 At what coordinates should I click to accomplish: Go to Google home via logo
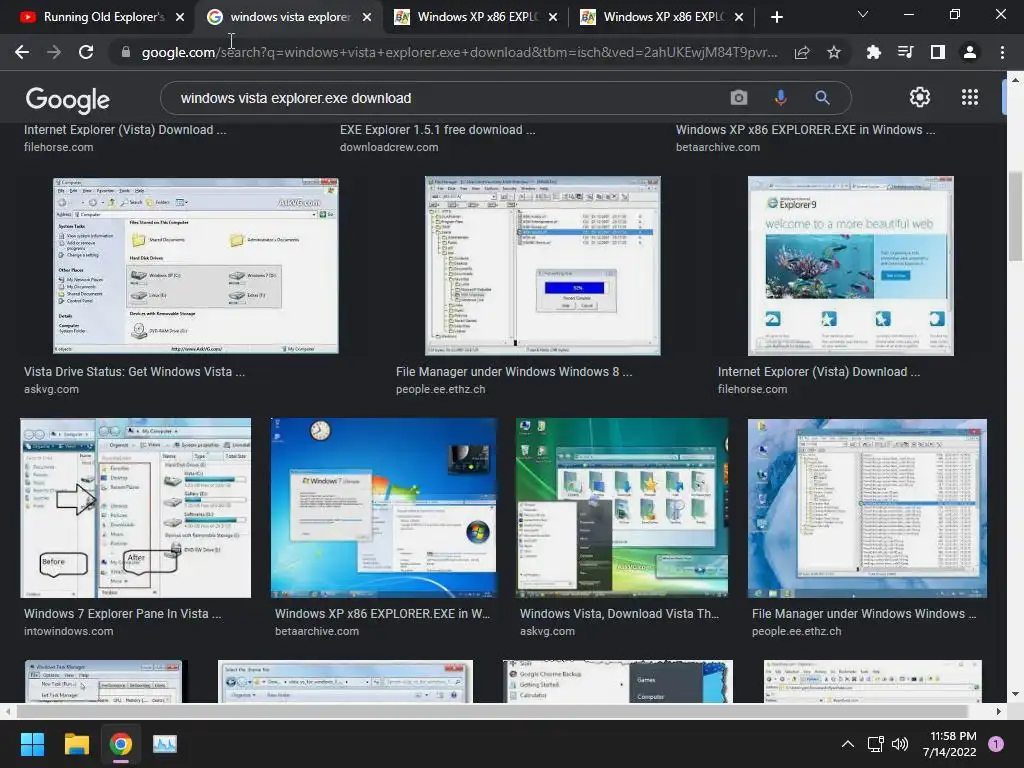(67, 99)
